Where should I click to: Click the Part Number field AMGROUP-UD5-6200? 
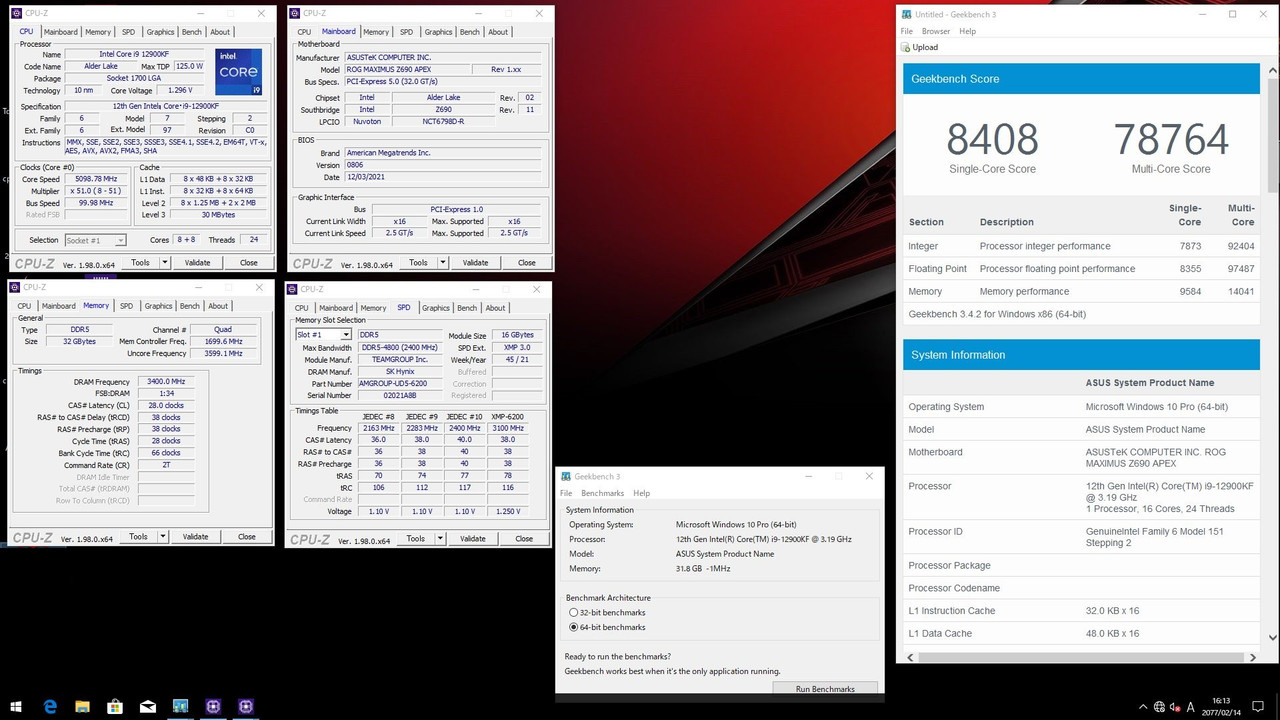(x=400, y=384)
